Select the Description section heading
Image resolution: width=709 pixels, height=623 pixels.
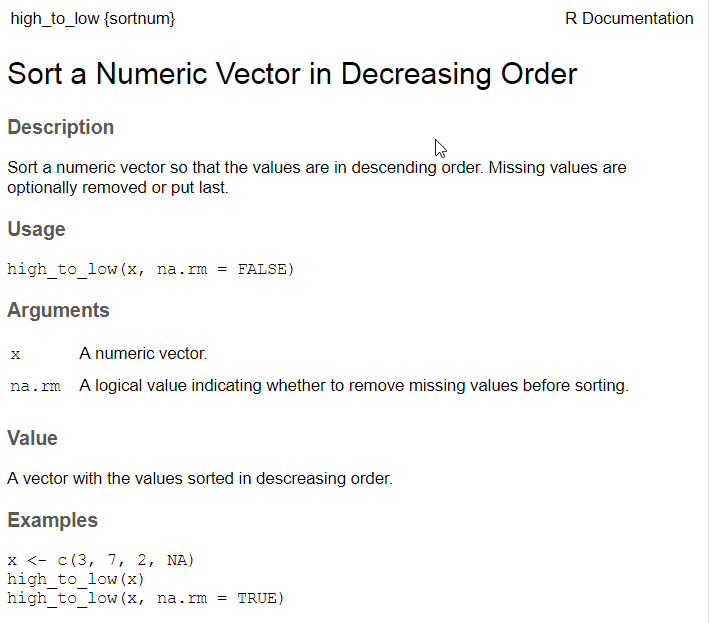[61, 127]
